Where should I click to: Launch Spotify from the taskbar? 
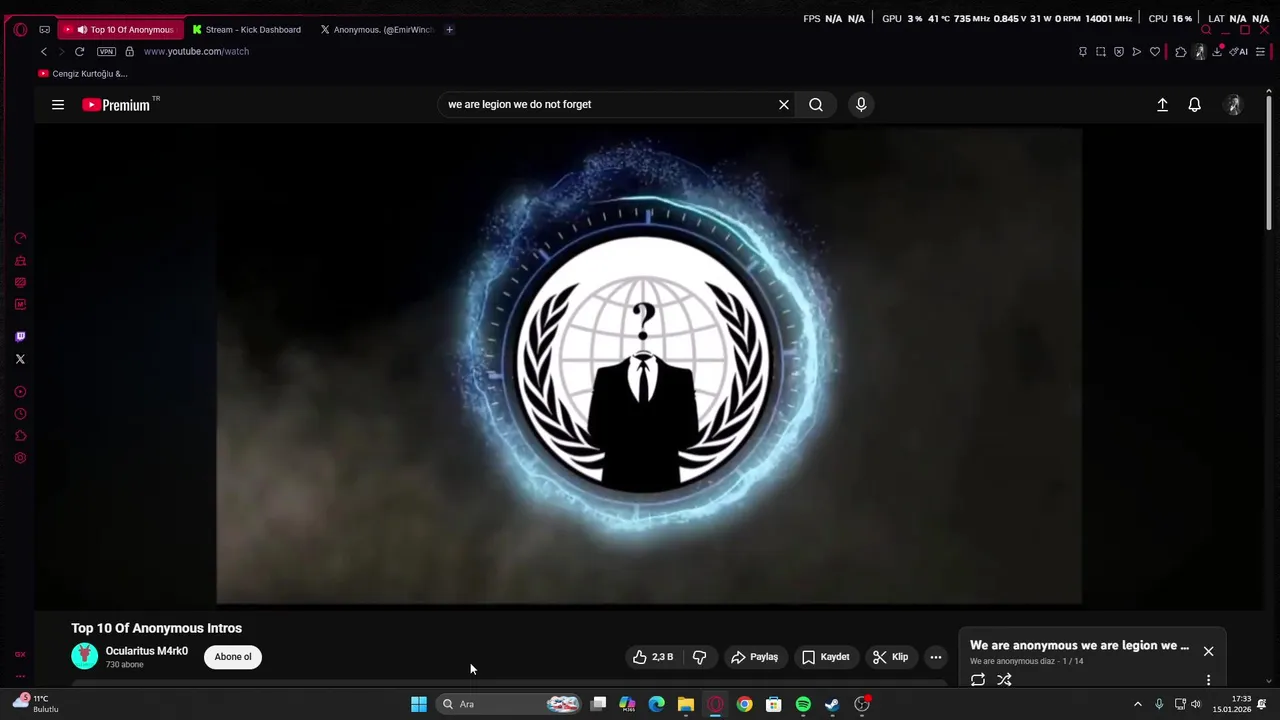tap(803, 704)
